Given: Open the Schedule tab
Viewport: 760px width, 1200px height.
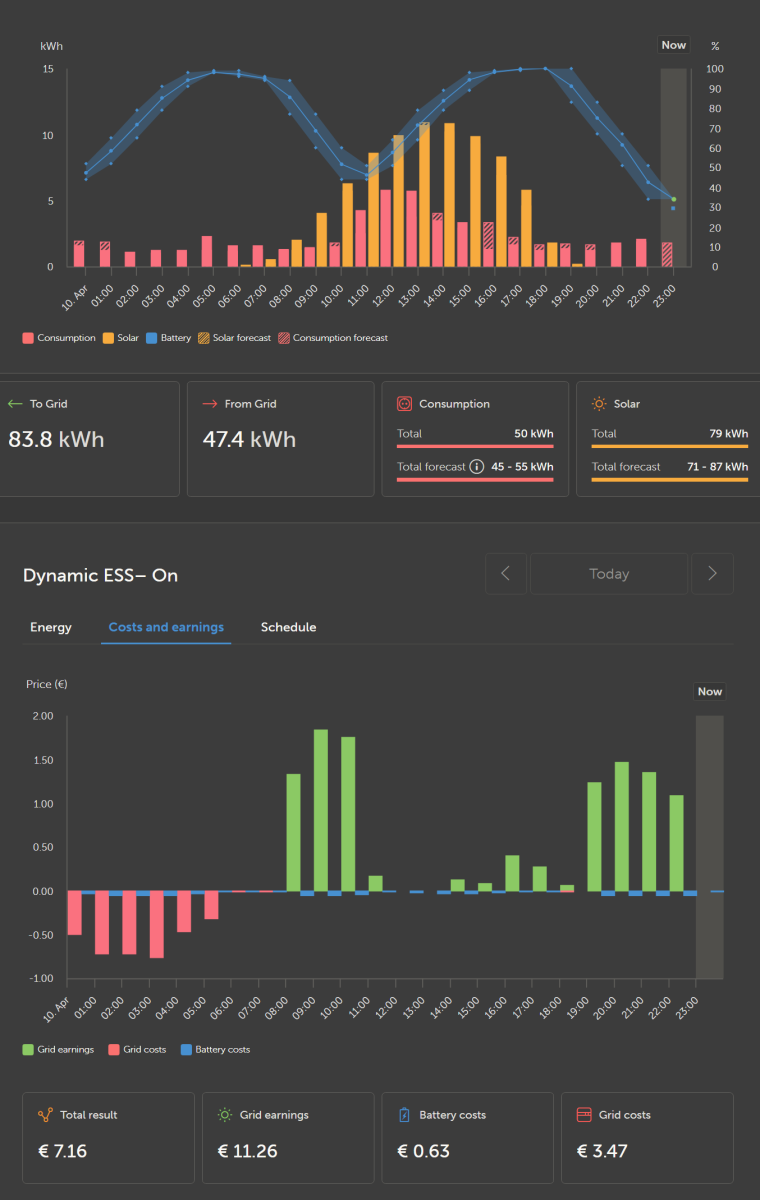Looking at the screenshot, I should click(x=288, y=627).
